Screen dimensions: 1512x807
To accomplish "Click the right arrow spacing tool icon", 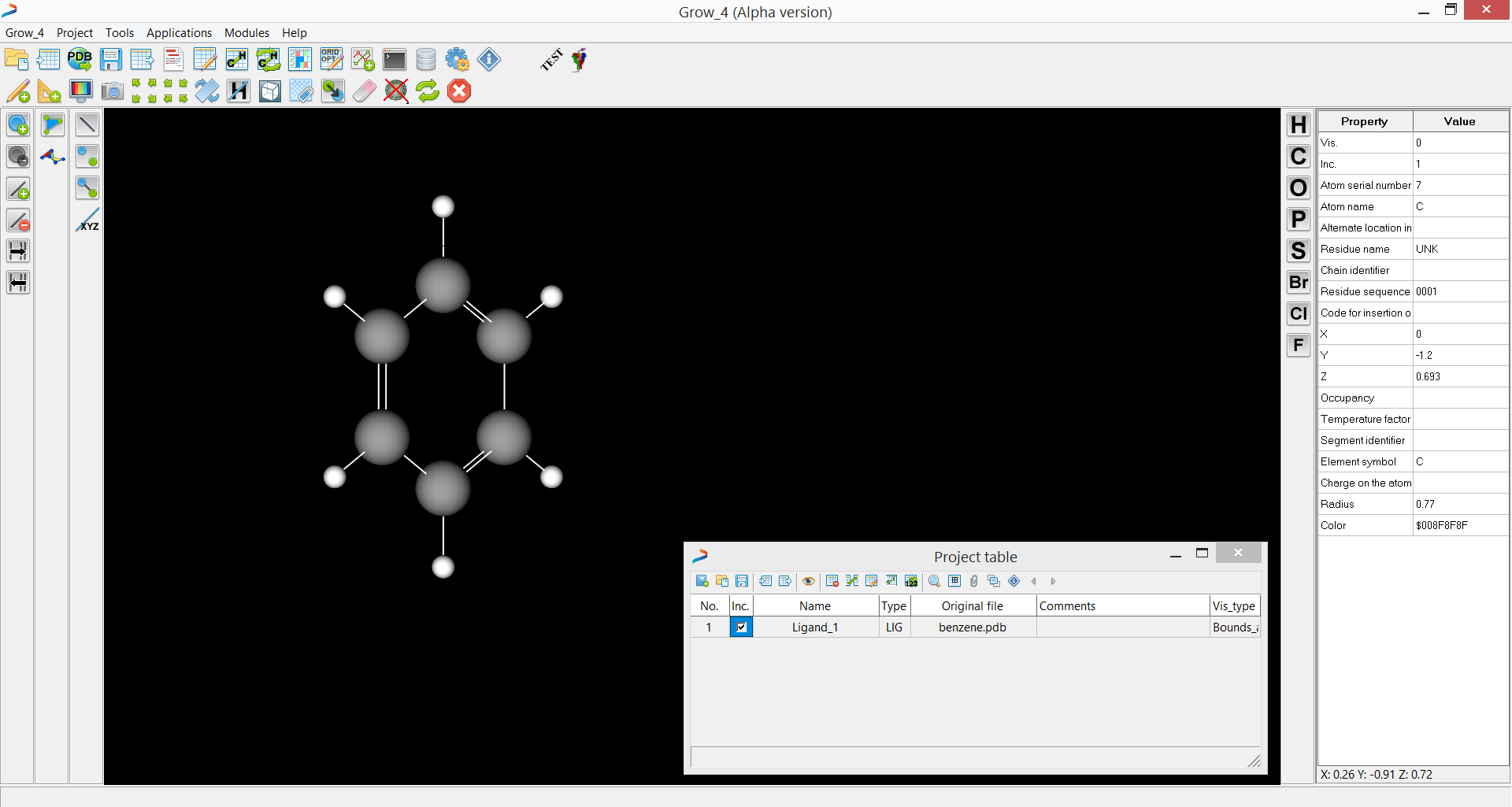I will coord(18,251).
